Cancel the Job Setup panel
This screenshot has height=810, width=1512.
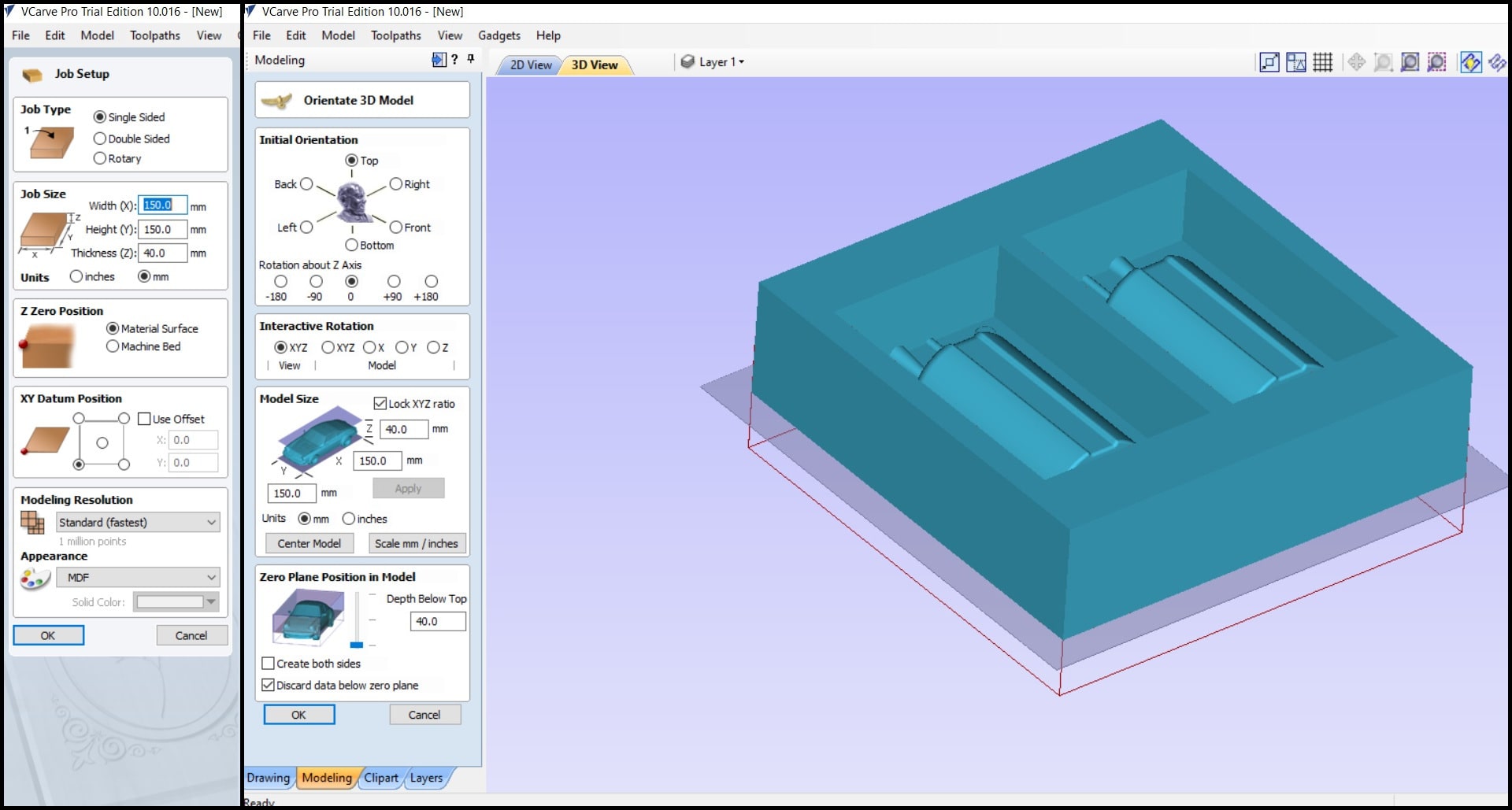pos(191,635)
